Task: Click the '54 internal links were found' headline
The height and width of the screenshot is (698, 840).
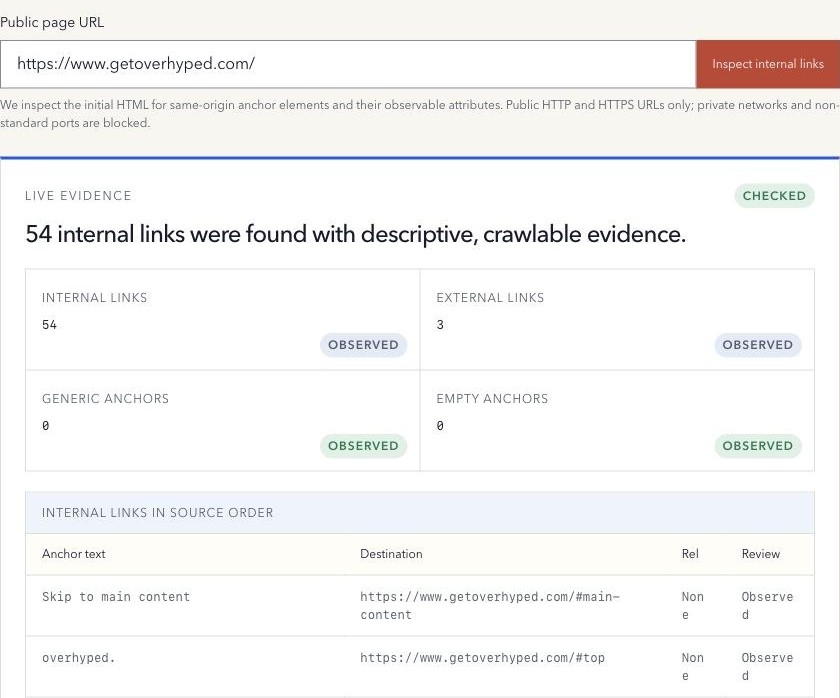Action: 356,235
